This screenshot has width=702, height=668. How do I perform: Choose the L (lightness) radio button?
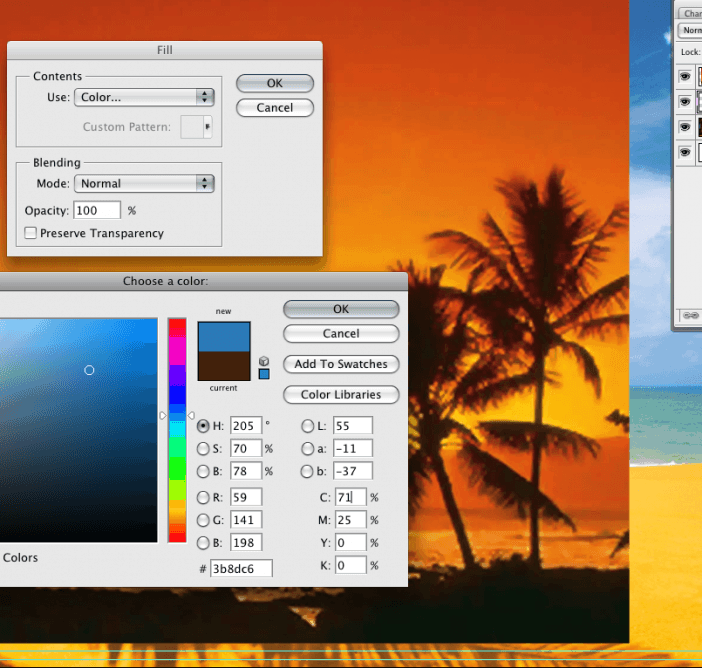pyautogui.click(x=308, y=426)
